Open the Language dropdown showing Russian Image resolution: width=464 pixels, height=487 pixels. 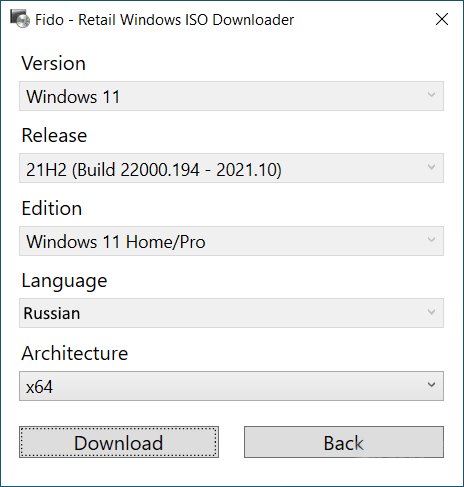tap(231, 313)
